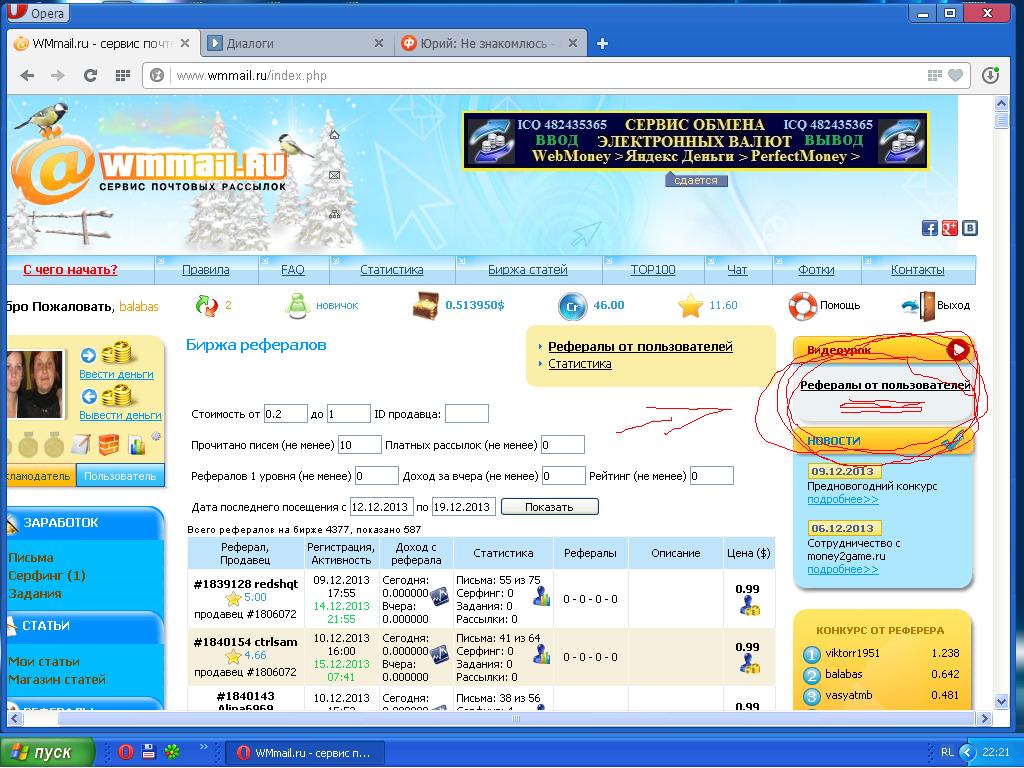
Task: Click the lifebuoy Помощь icon
Action: (x=803, y=306)
